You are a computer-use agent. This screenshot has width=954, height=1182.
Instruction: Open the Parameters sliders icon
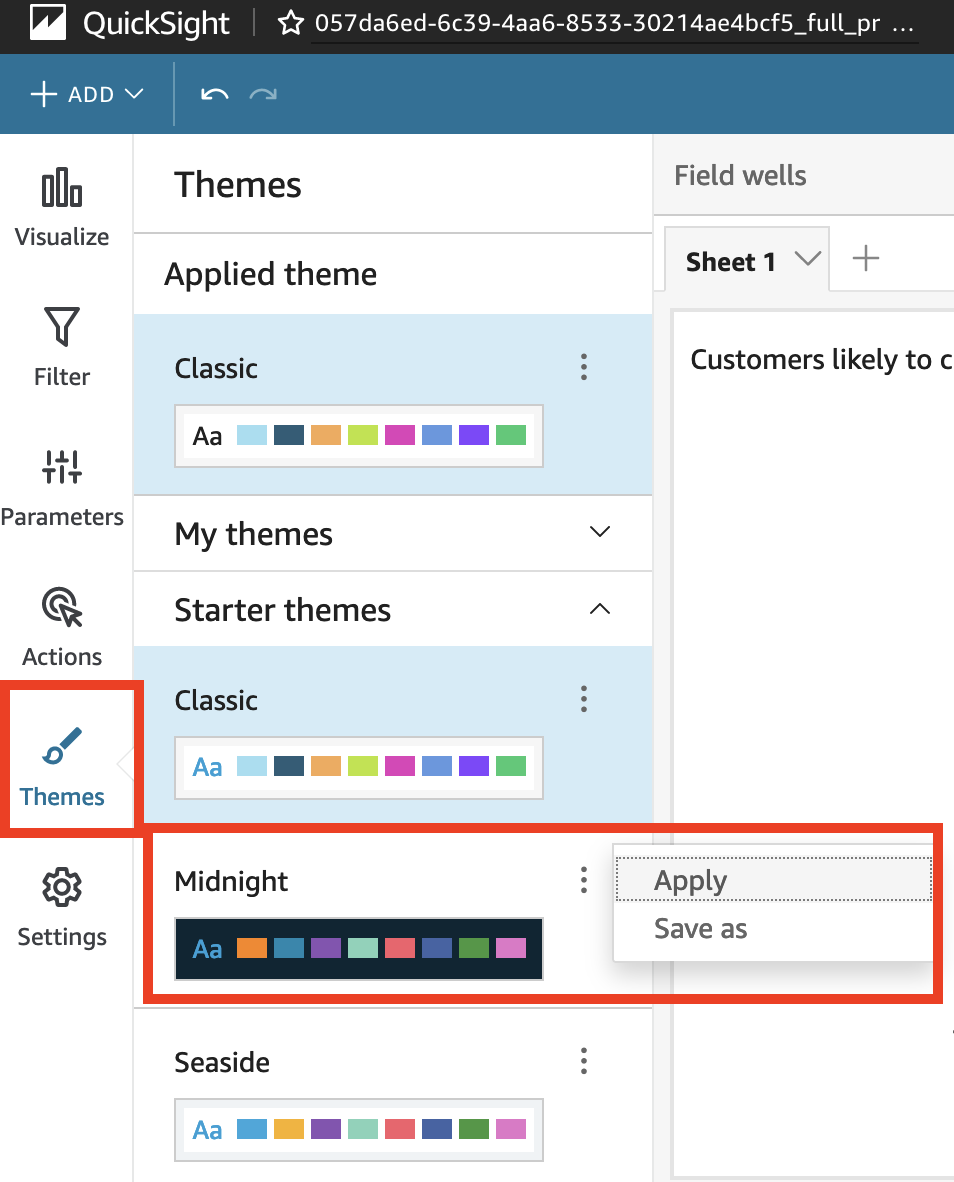click(x=62, y=467)
